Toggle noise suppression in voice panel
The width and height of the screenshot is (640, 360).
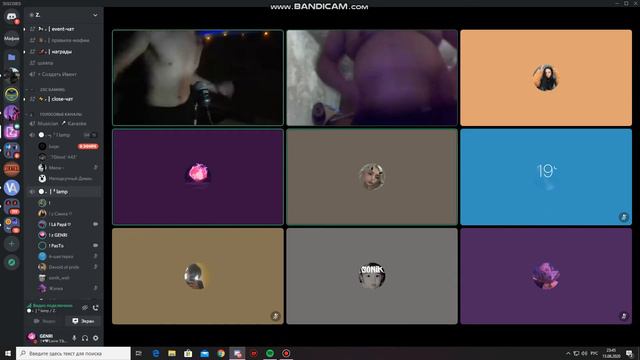85,308
